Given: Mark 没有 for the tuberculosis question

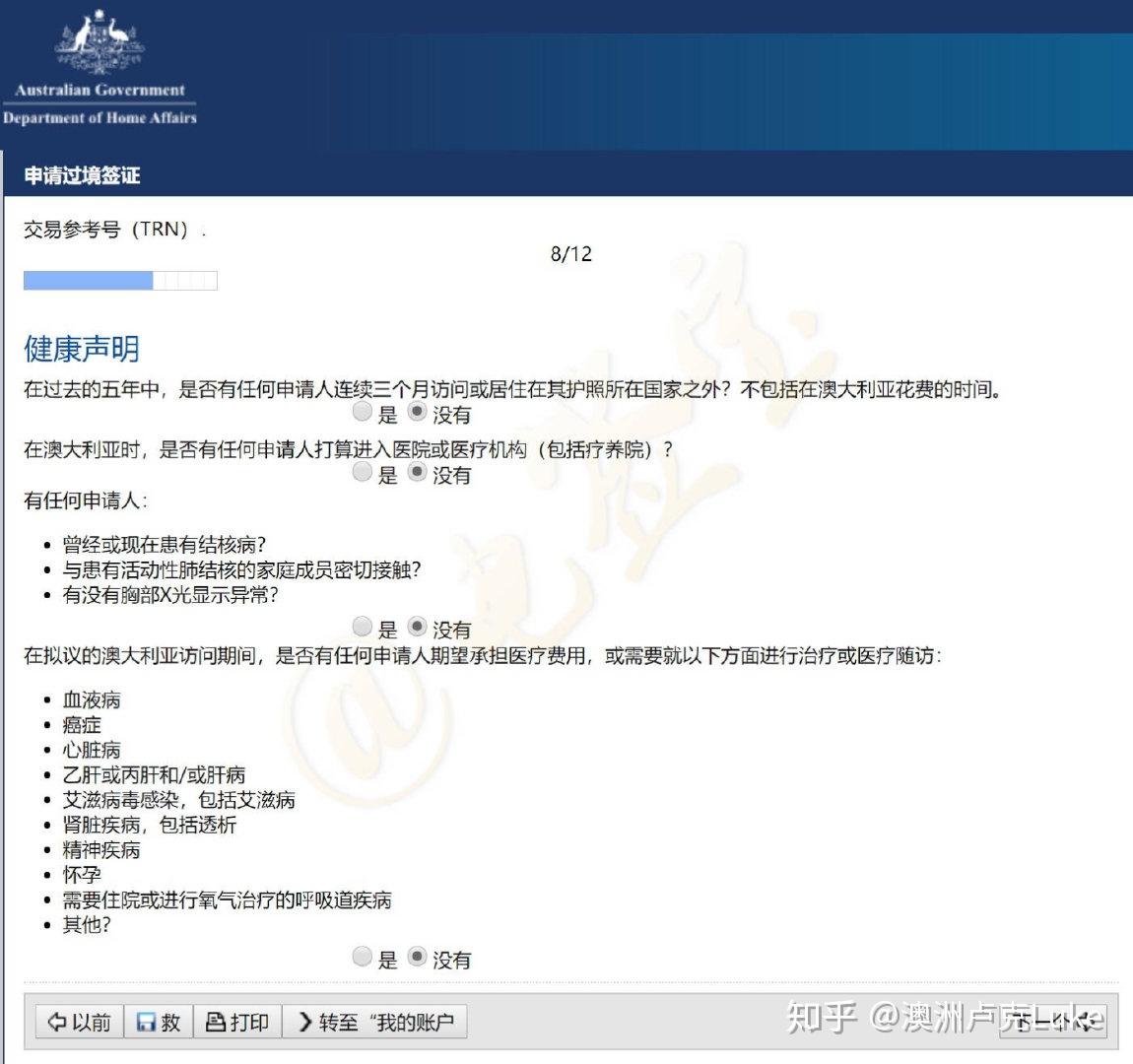Looking at the screenshot, I should (417, 627).
